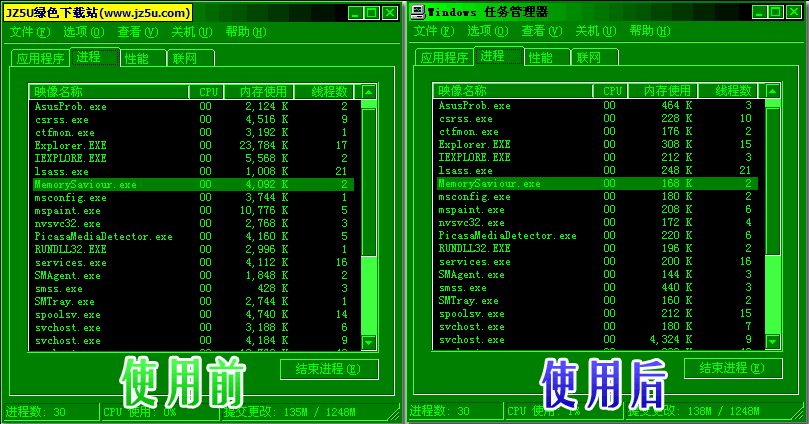809x424 pixels.
Task: Click 结束进程 button in left window
Action: pyautogui.click(x=329, y=369)
